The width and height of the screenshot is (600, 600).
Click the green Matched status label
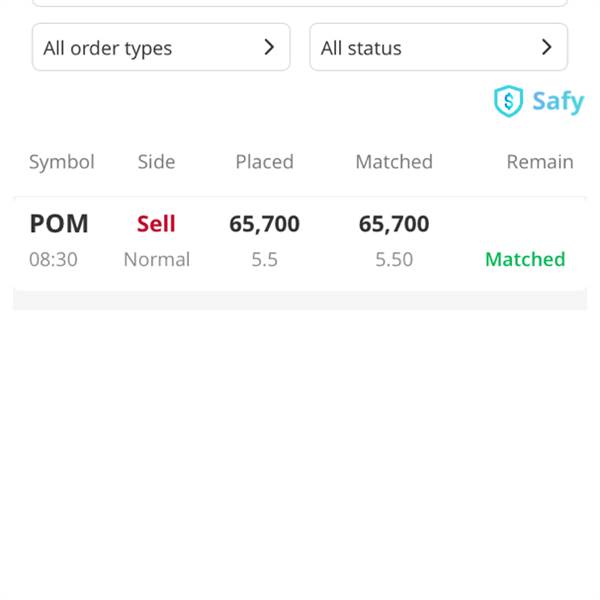coord(525,259)
